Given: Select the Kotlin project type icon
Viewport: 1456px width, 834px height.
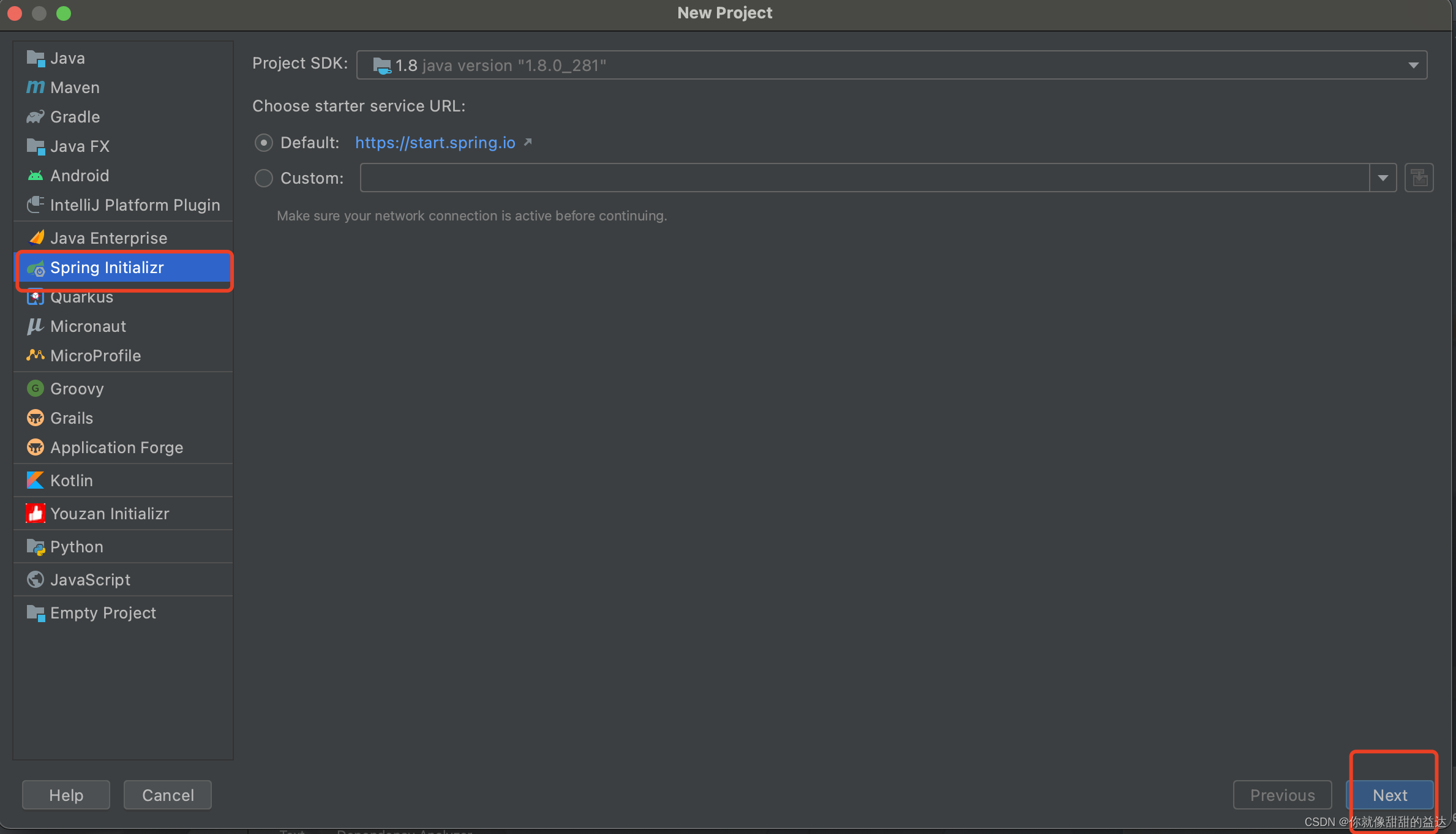Looking at the screenshot, I should pyautogui.click(x=36, y=480).
